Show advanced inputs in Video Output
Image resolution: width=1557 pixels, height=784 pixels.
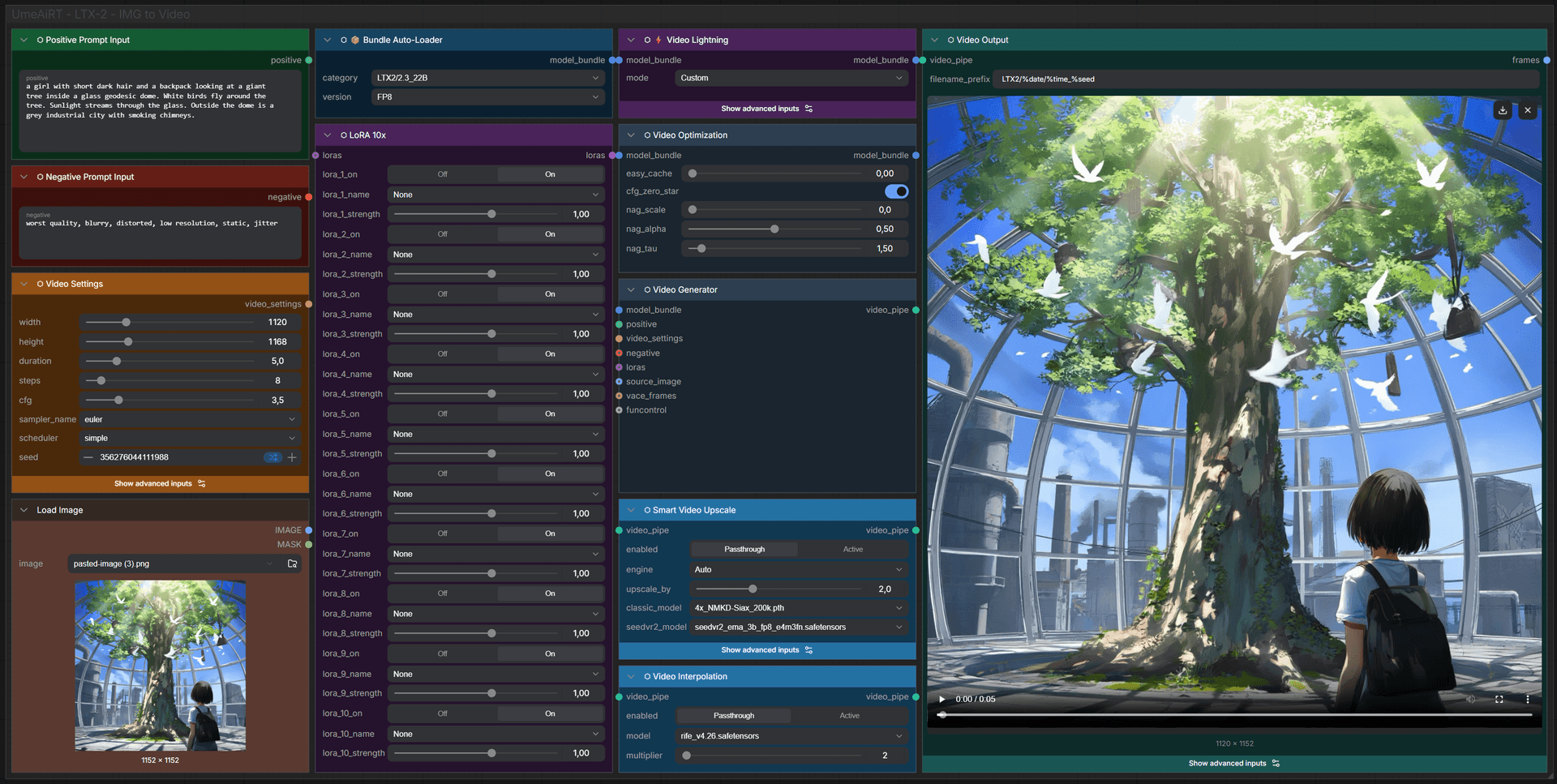[x=1233, y=764]
